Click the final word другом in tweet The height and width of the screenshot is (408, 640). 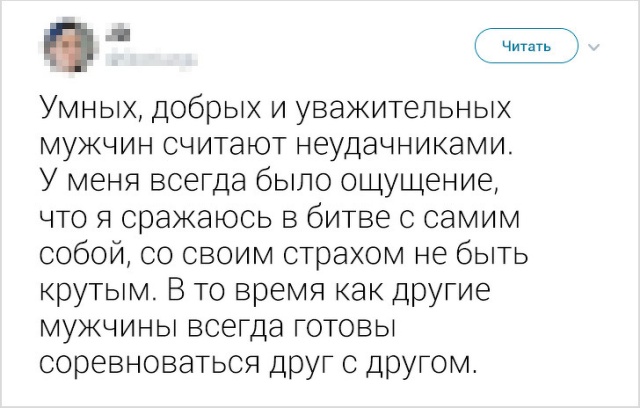pos(420,365)
